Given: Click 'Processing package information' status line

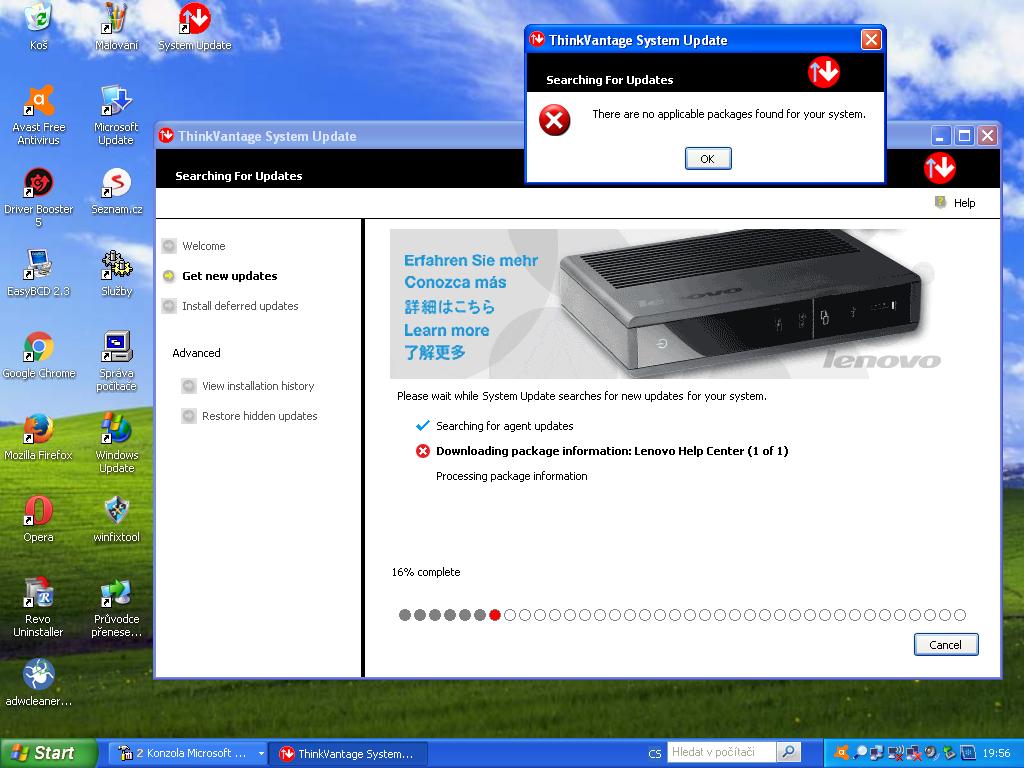Looking at the screenshot, I should (x=511, y=476).
